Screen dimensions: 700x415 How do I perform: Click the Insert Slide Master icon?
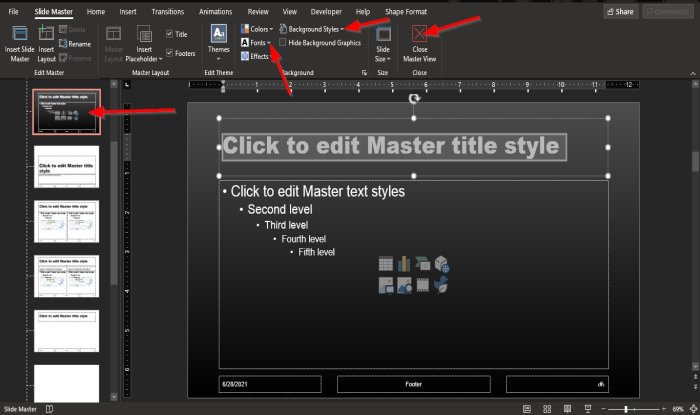[x=20, y=33]
